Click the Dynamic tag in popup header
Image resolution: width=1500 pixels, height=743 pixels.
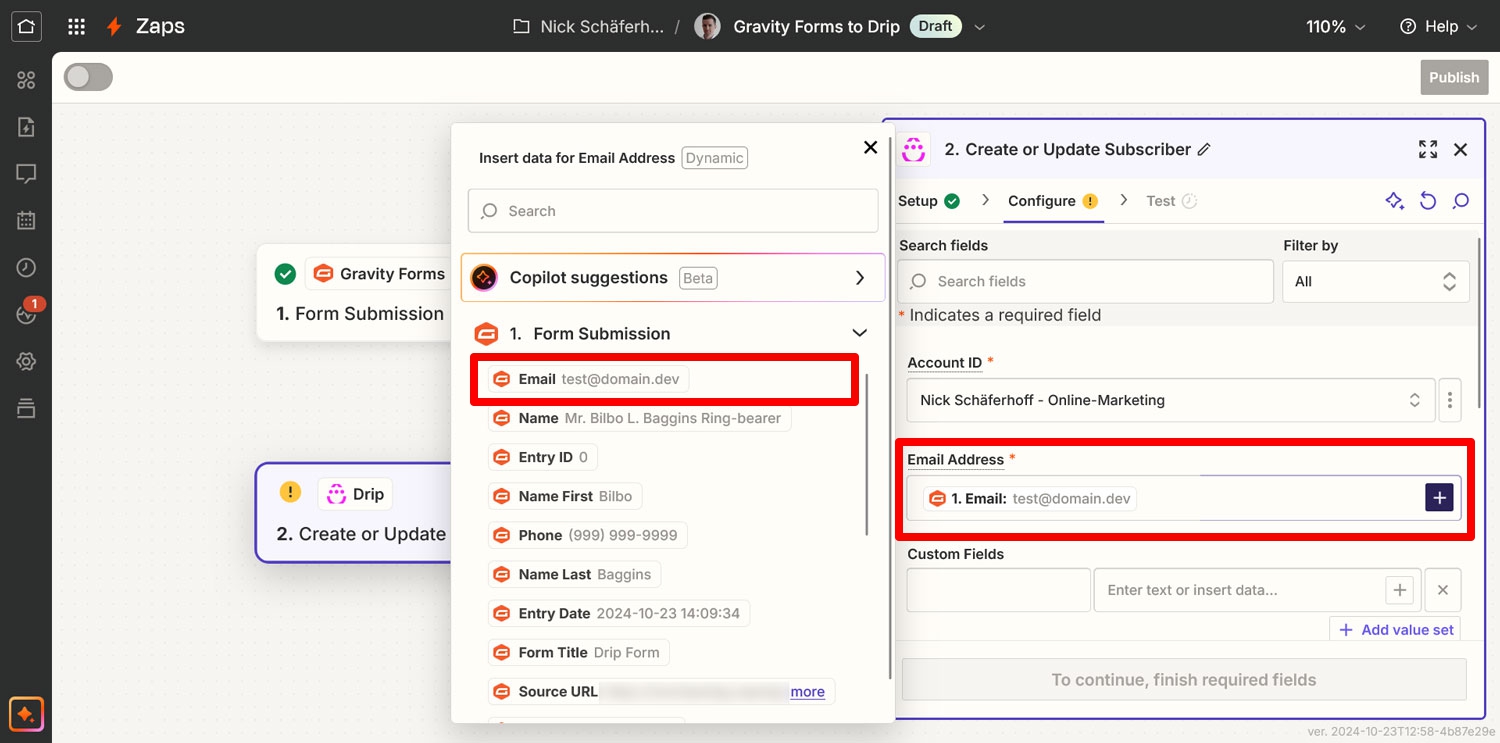coord(714,158)
